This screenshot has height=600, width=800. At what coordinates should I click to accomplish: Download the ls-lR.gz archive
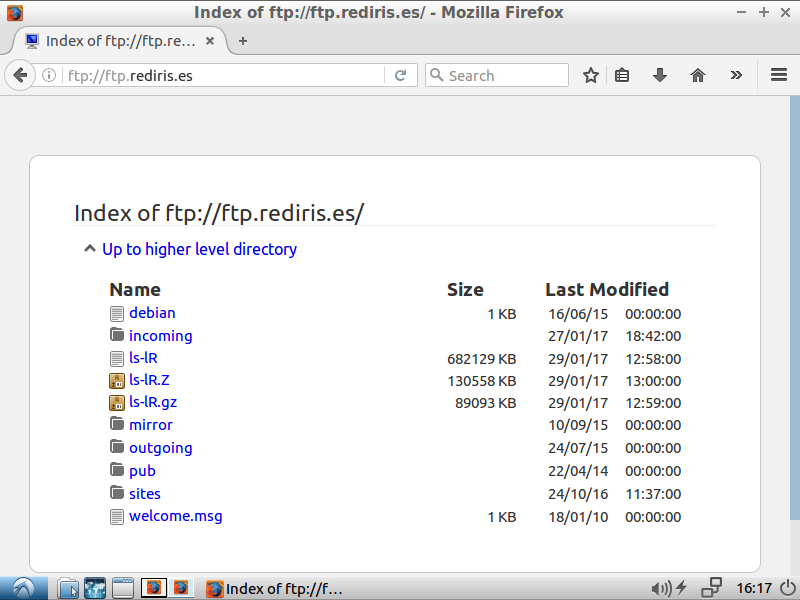(x=152, y=403)
